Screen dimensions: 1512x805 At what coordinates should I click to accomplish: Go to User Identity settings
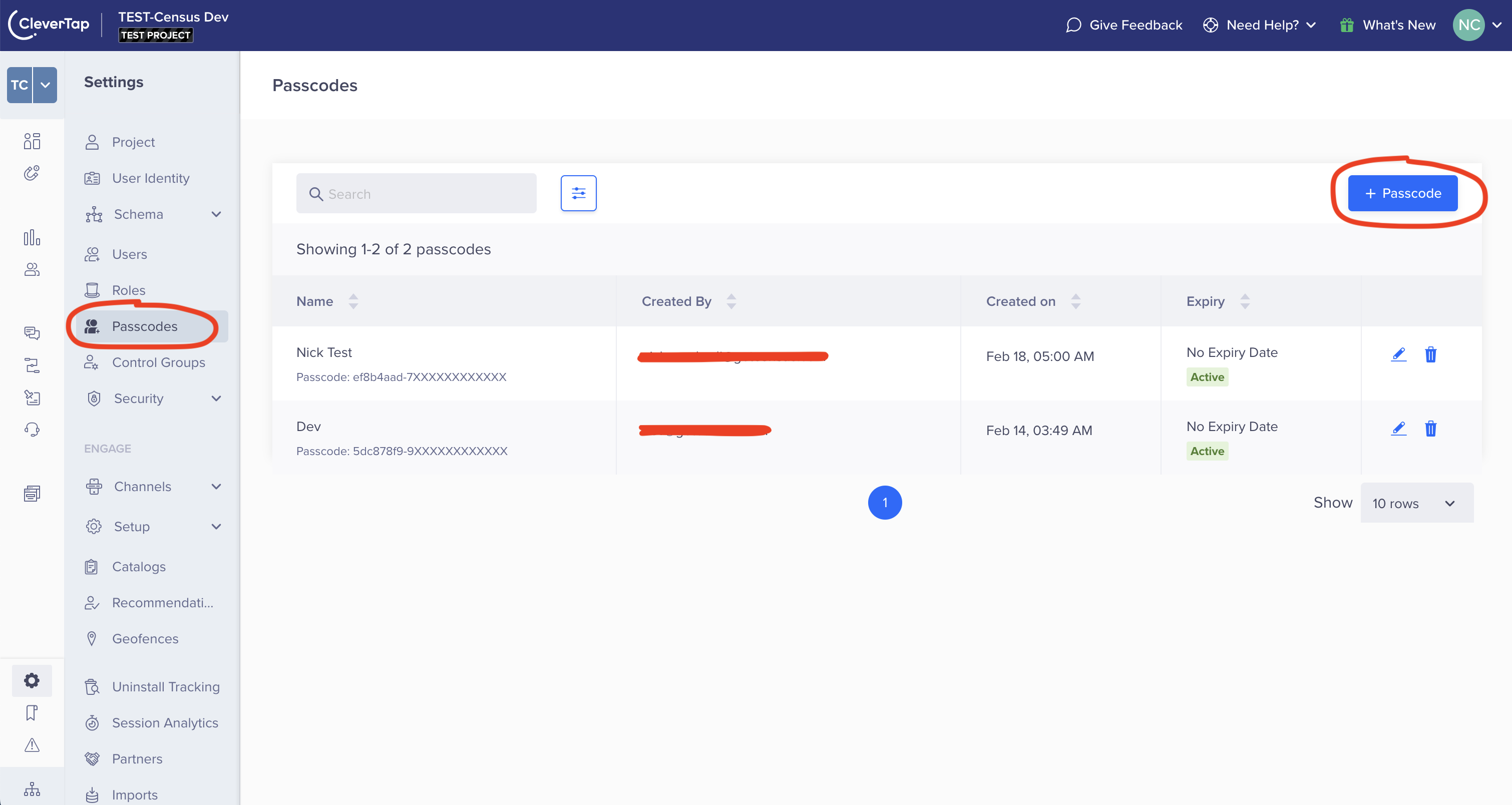150,178
